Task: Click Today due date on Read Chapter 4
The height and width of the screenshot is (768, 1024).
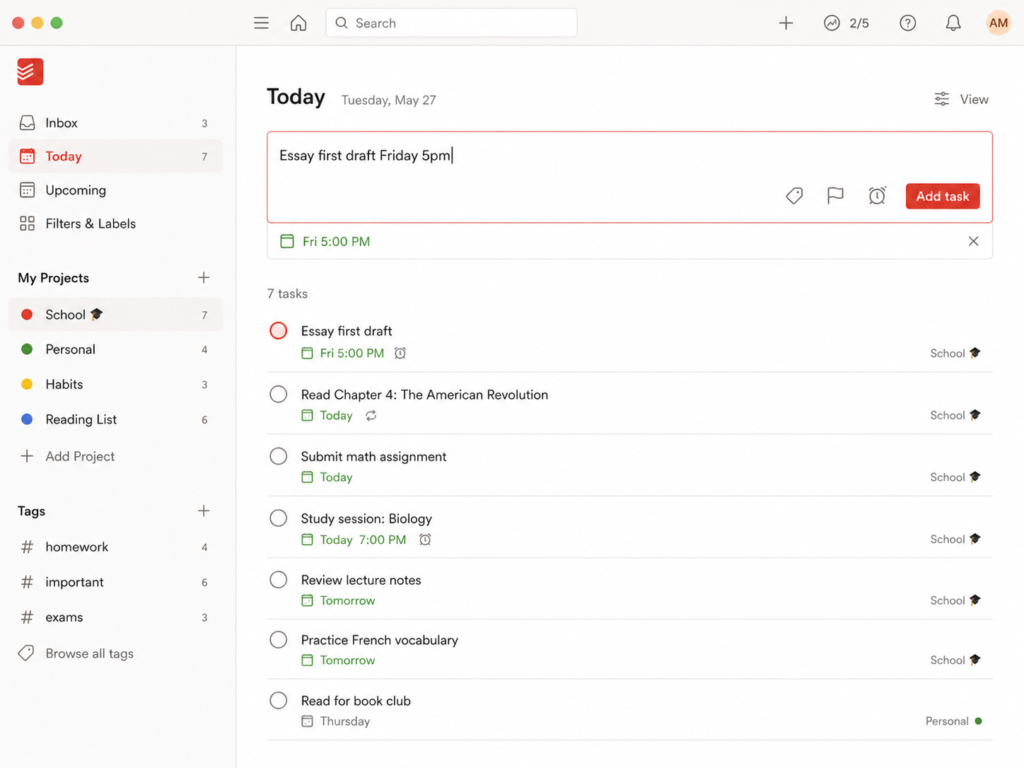Action: click(x=327, y=415)
